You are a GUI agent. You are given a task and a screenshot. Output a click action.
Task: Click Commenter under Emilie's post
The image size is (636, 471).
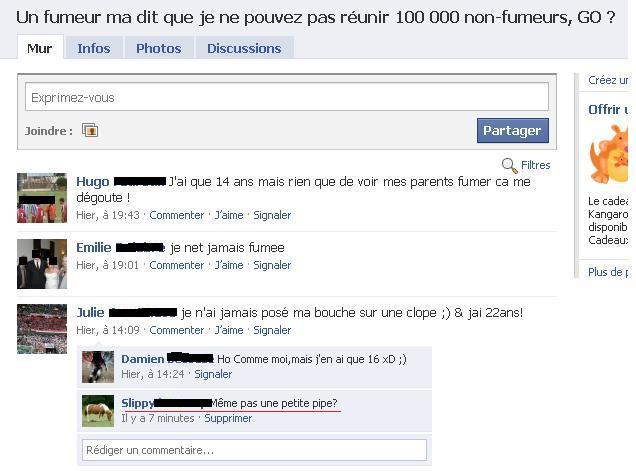coord(176,265)
